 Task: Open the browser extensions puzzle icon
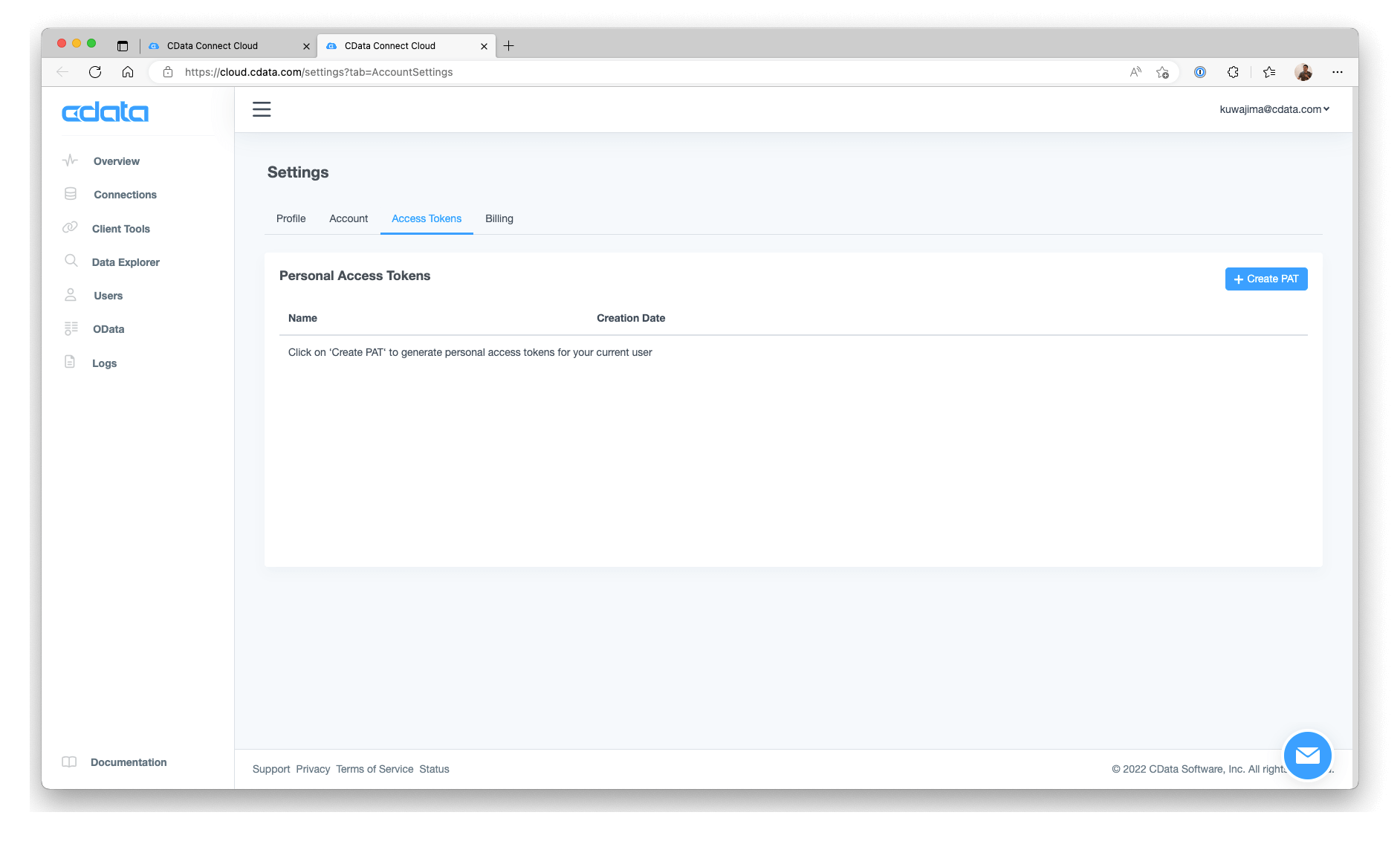tap(1233, 72)
